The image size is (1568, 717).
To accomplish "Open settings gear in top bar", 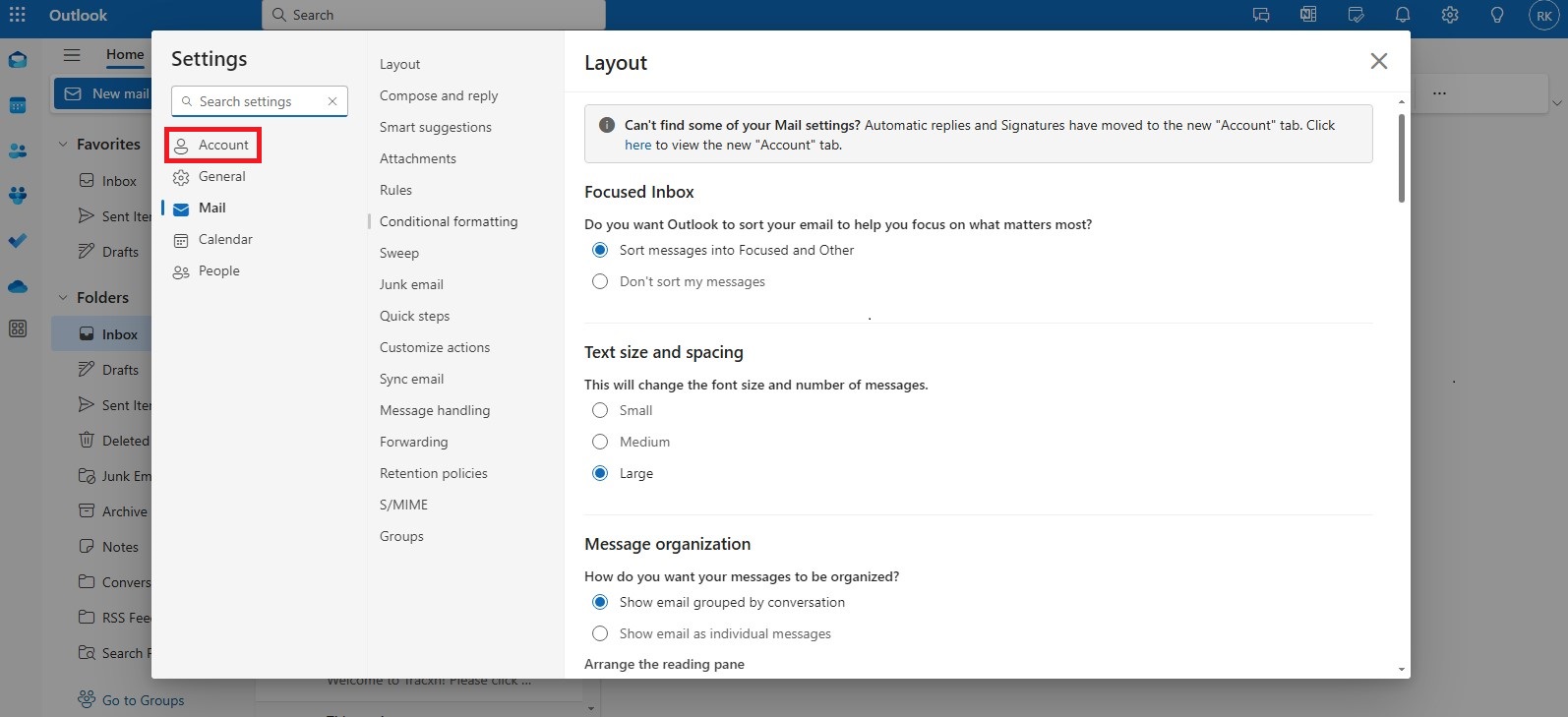I will point(1450,15).
